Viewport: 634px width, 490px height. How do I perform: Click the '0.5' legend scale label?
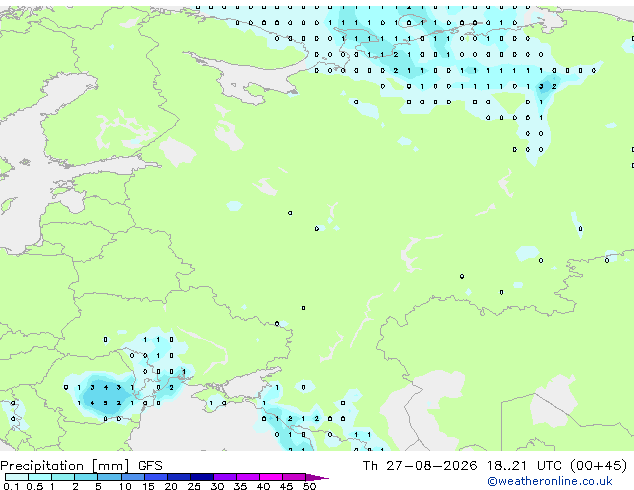point(35,486)
